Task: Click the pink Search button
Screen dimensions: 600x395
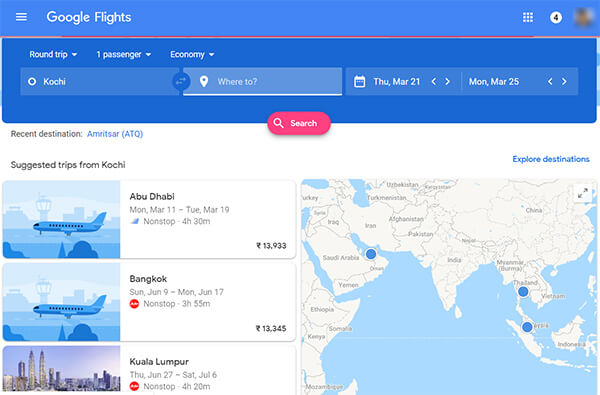Action: tap(299, 123)
